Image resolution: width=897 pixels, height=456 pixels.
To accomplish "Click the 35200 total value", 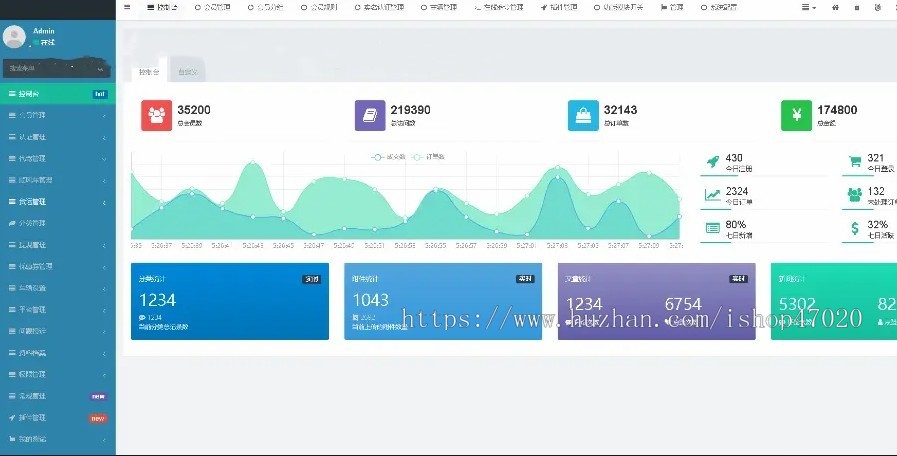I will tap(194, 110).
